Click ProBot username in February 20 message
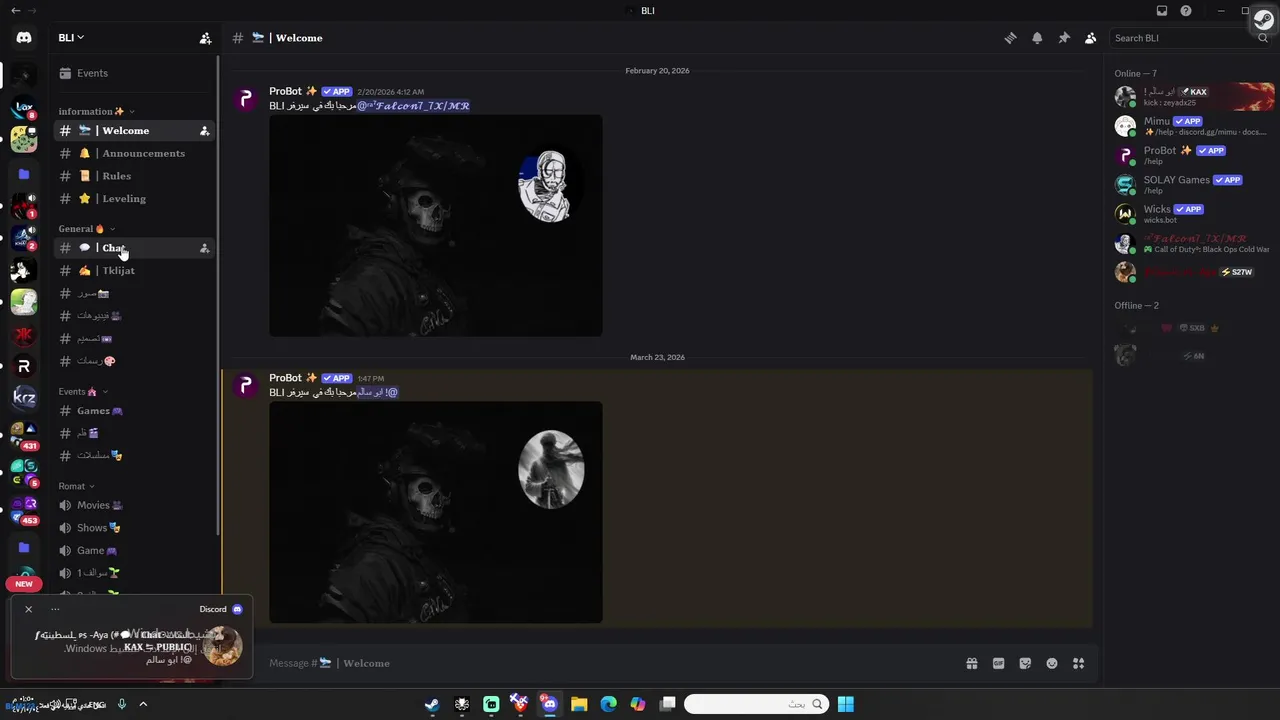1280x720 pixels. [x=285, y=91]
